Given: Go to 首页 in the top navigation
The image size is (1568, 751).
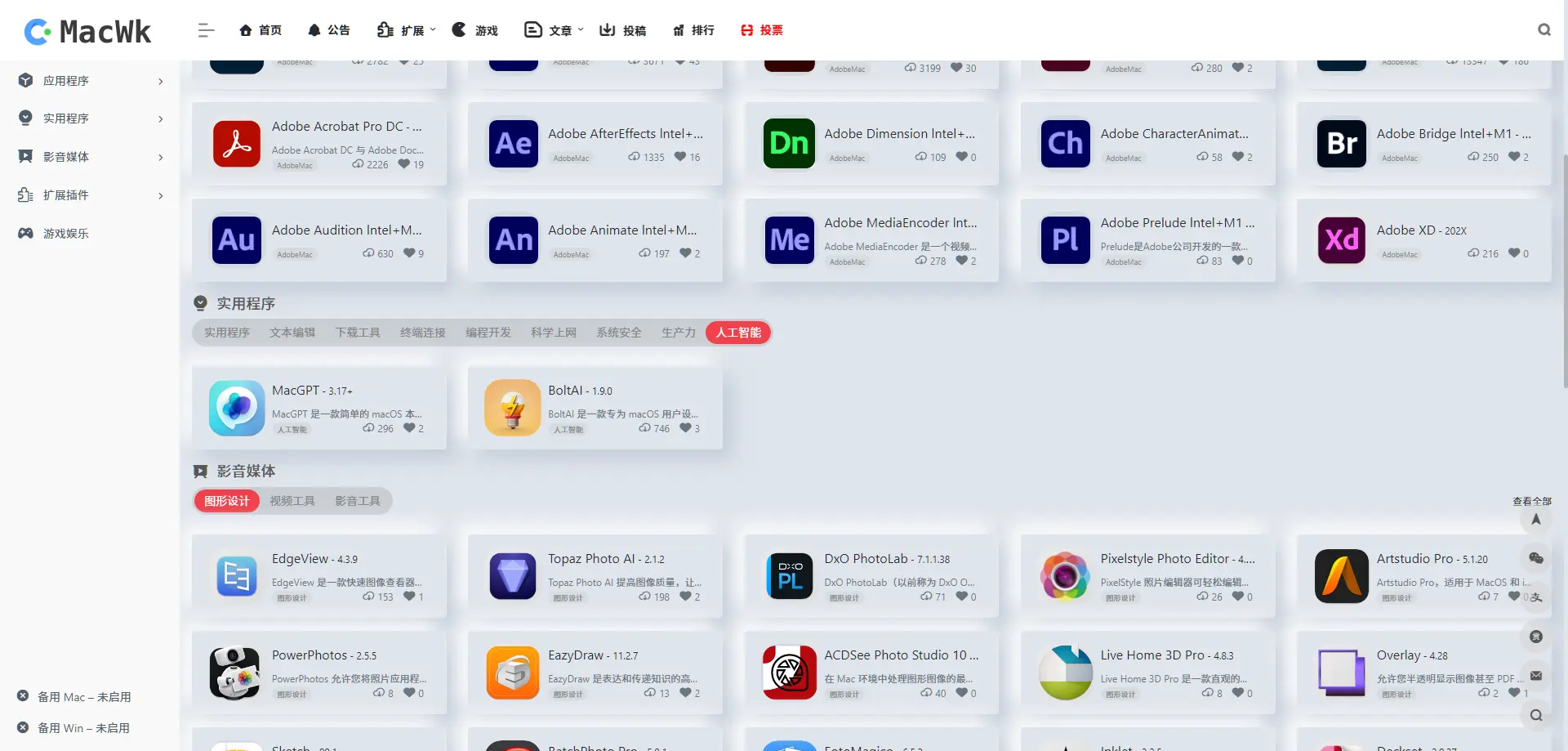Looking at the screenshot, I should (261, 30).
